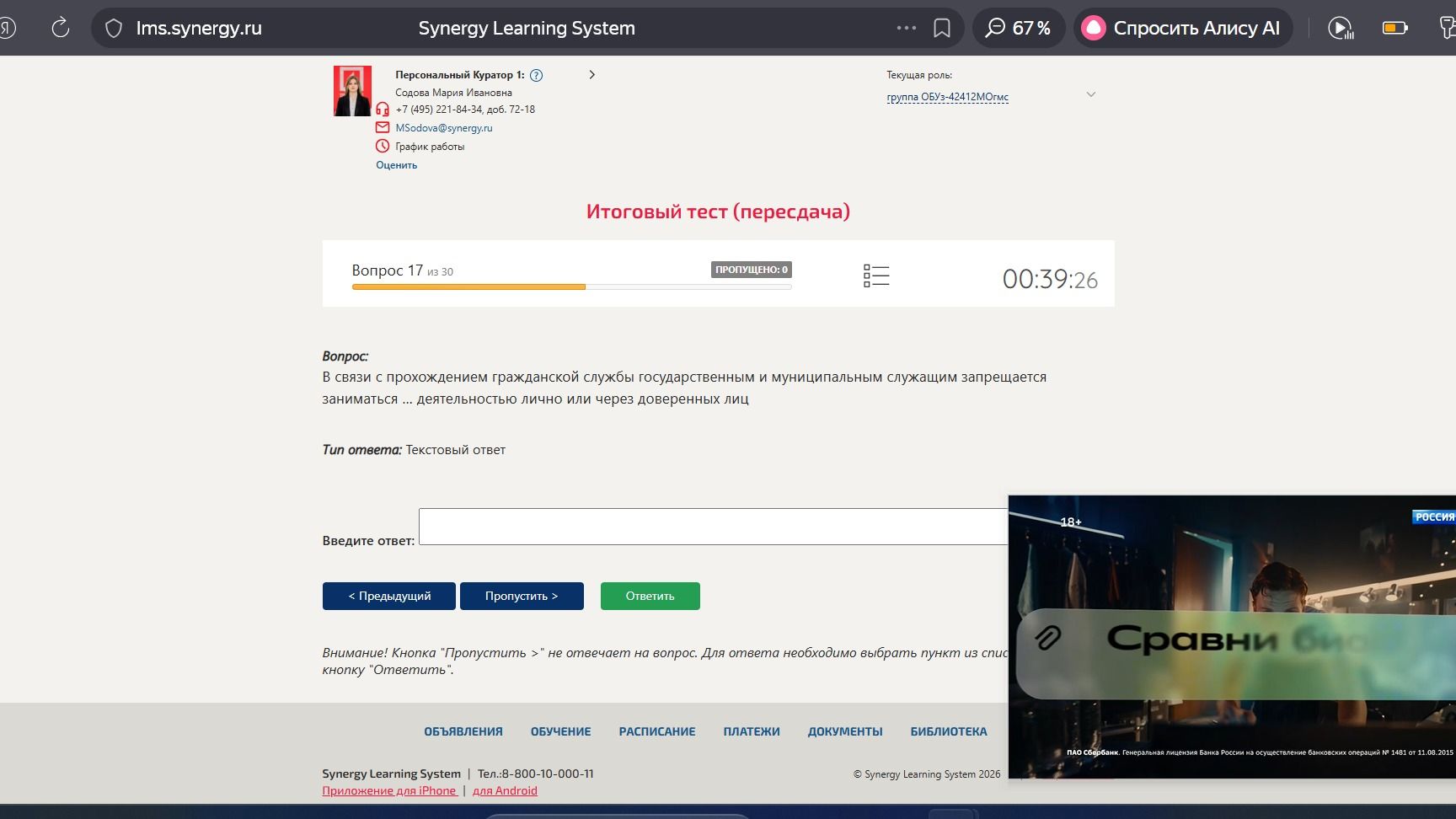Focus the answer text input field
1456x819 pixels.
pos(713,527)
